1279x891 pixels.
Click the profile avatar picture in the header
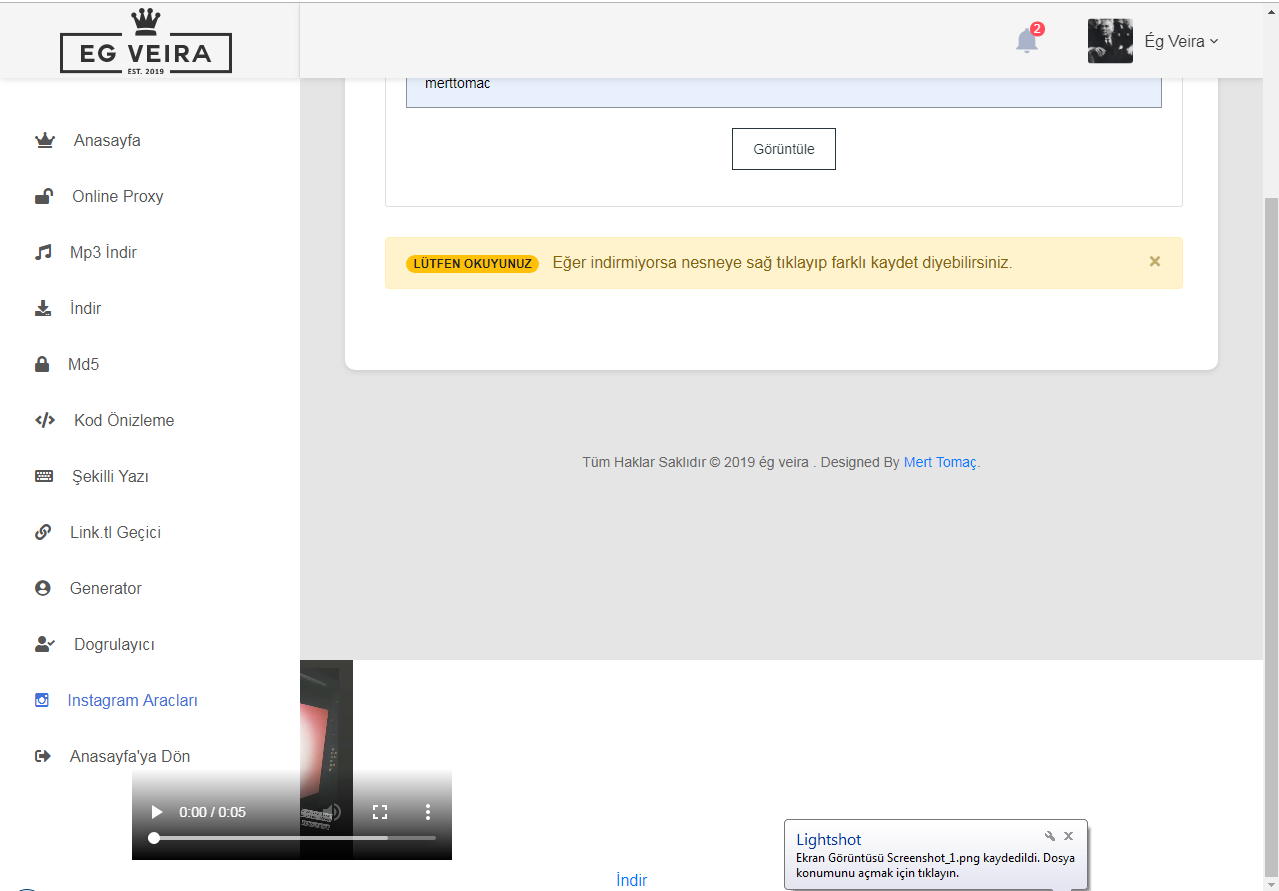(x=1110, y=41)
